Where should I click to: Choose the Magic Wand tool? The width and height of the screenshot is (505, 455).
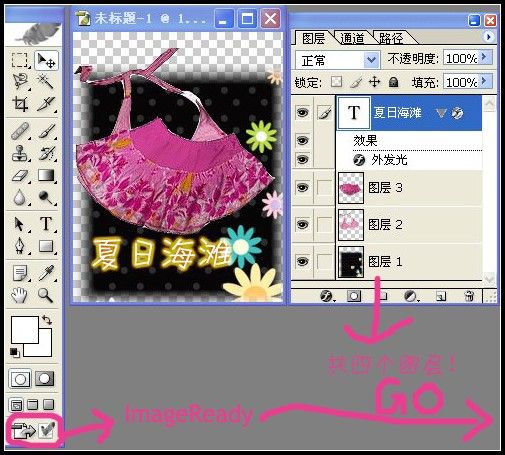[46, 82]
